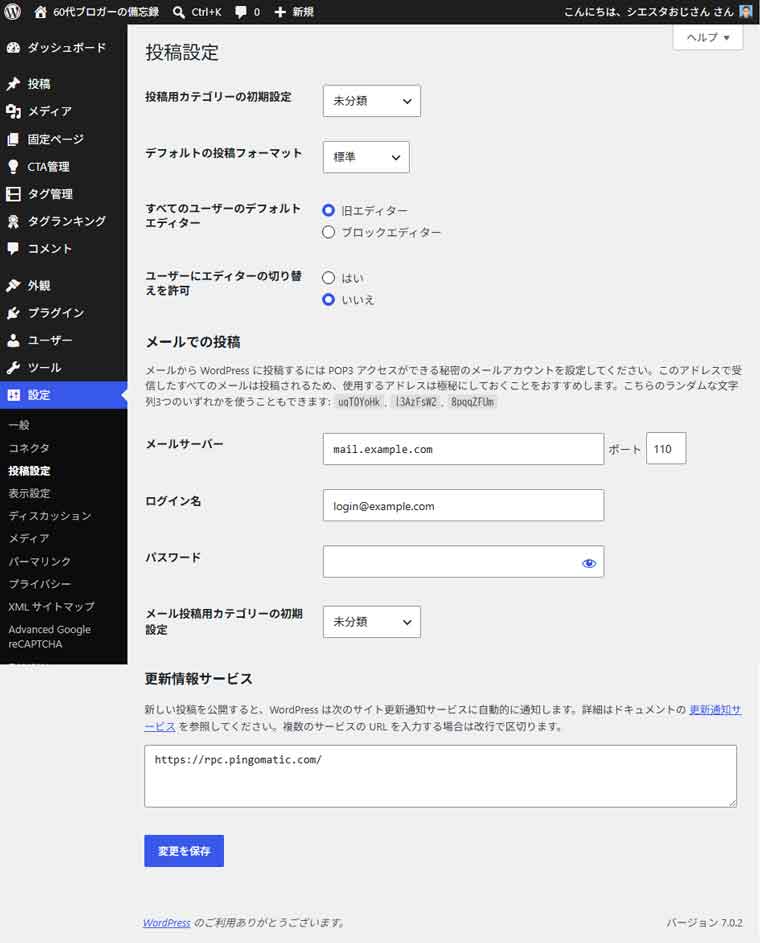The height and width of the screenshot is (943, 760).
Task: Click the ポート input field with 110
Action: click(x=666, y=449)
